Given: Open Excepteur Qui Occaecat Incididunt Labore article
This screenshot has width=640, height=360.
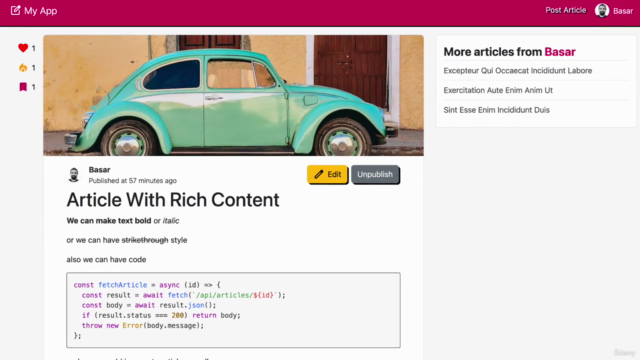Looking at the screenshot, I should 518,71.
